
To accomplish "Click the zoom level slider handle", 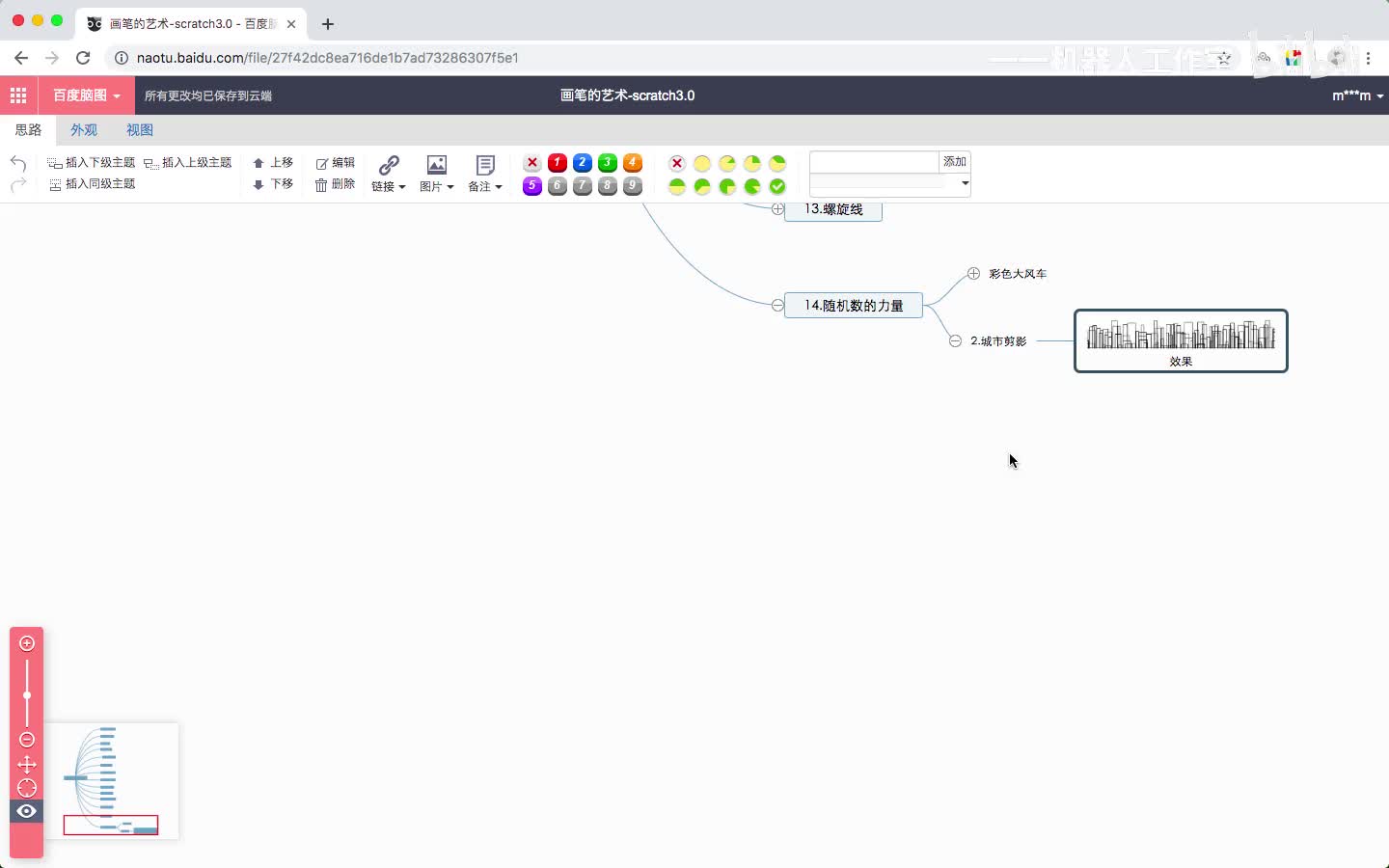I will pyautogui.click(x=27, y=695).
